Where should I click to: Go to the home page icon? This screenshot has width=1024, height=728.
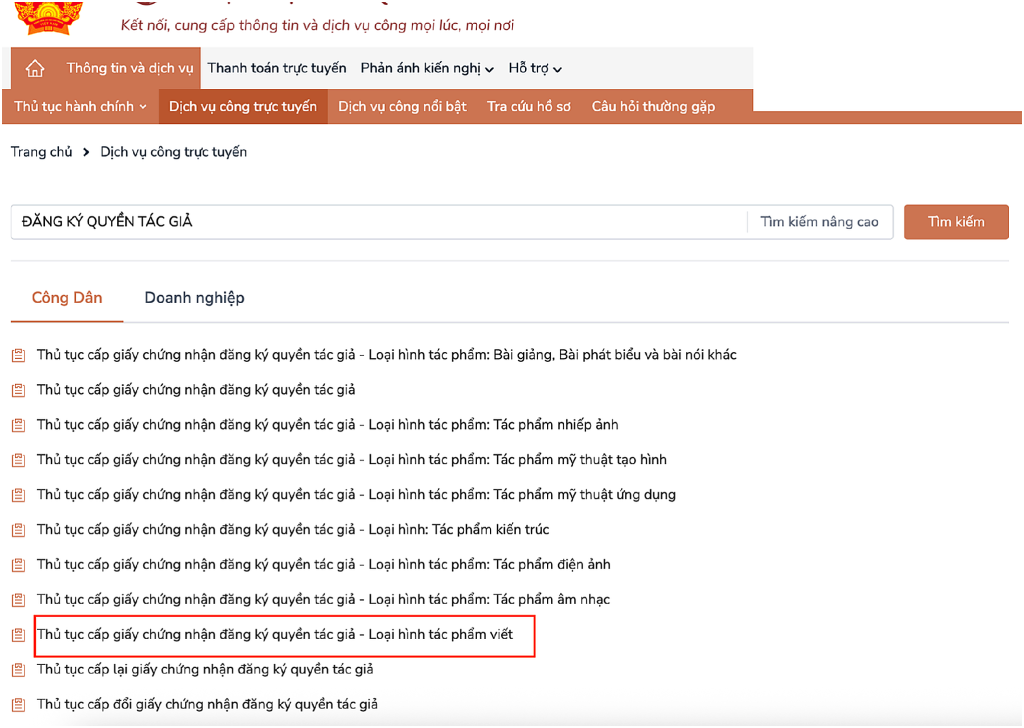pos(35,68)
